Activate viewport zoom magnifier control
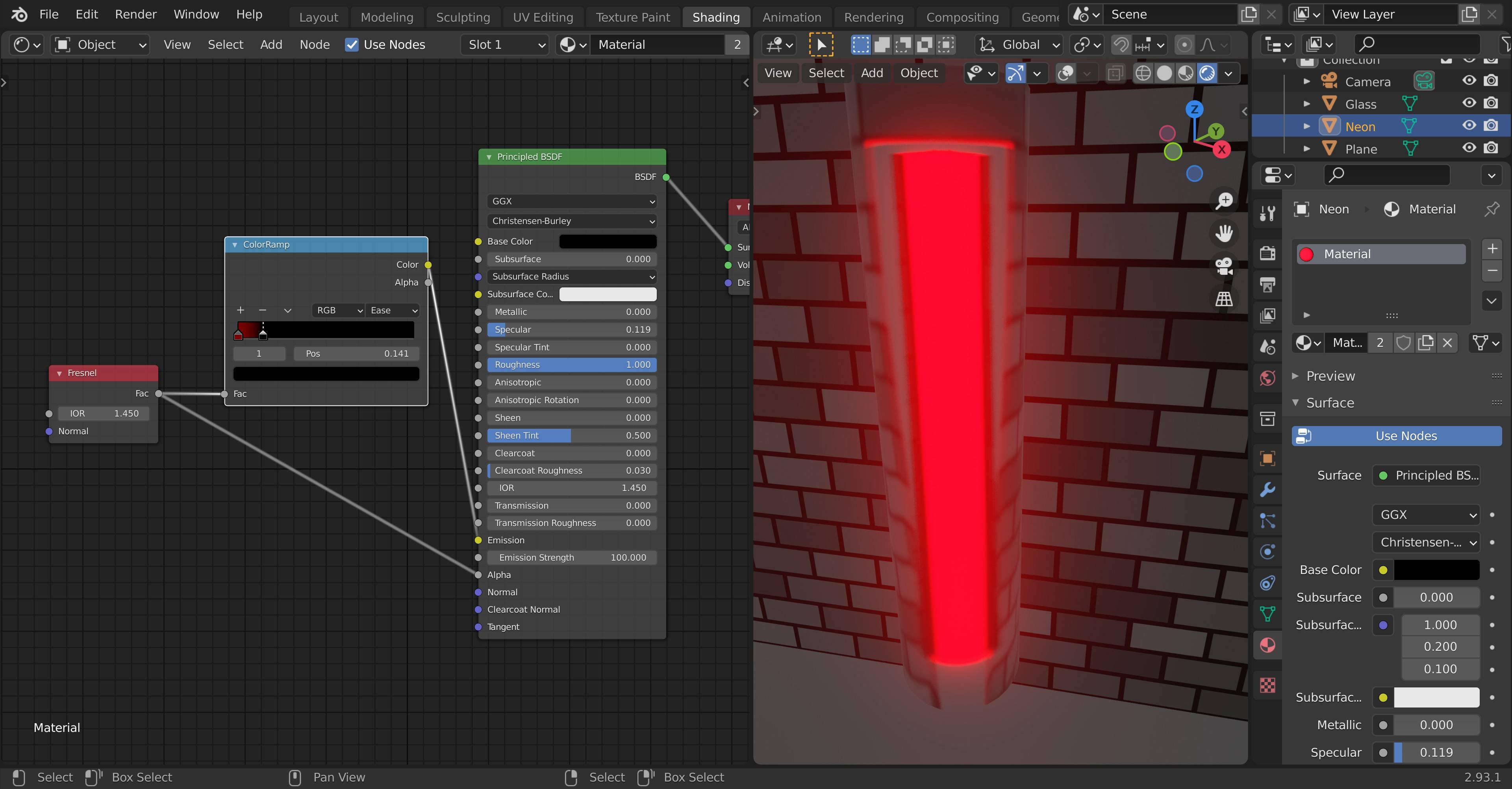The height and width of the screenshot is (789, 1512). 1225,200
